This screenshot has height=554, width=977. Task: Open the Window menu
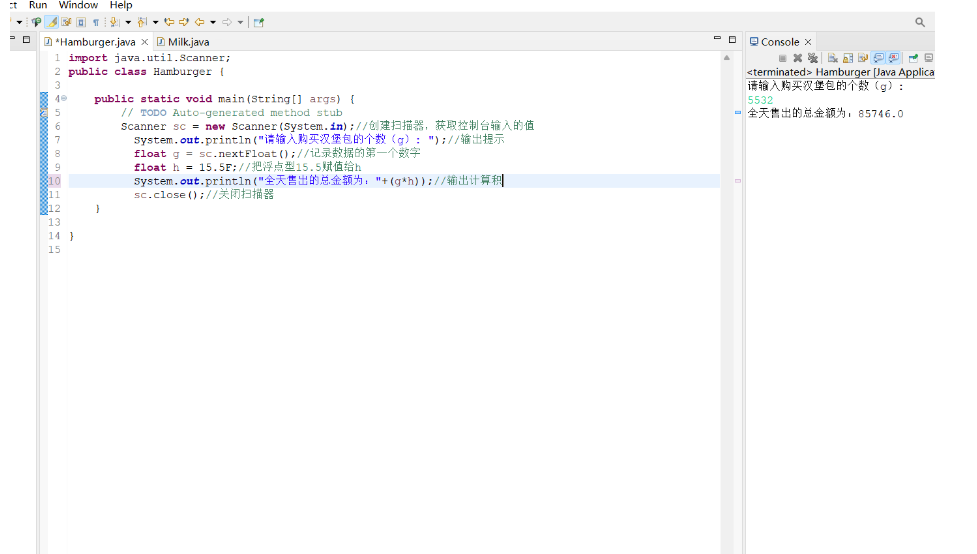pyautogui.click(x=79, y=5)
